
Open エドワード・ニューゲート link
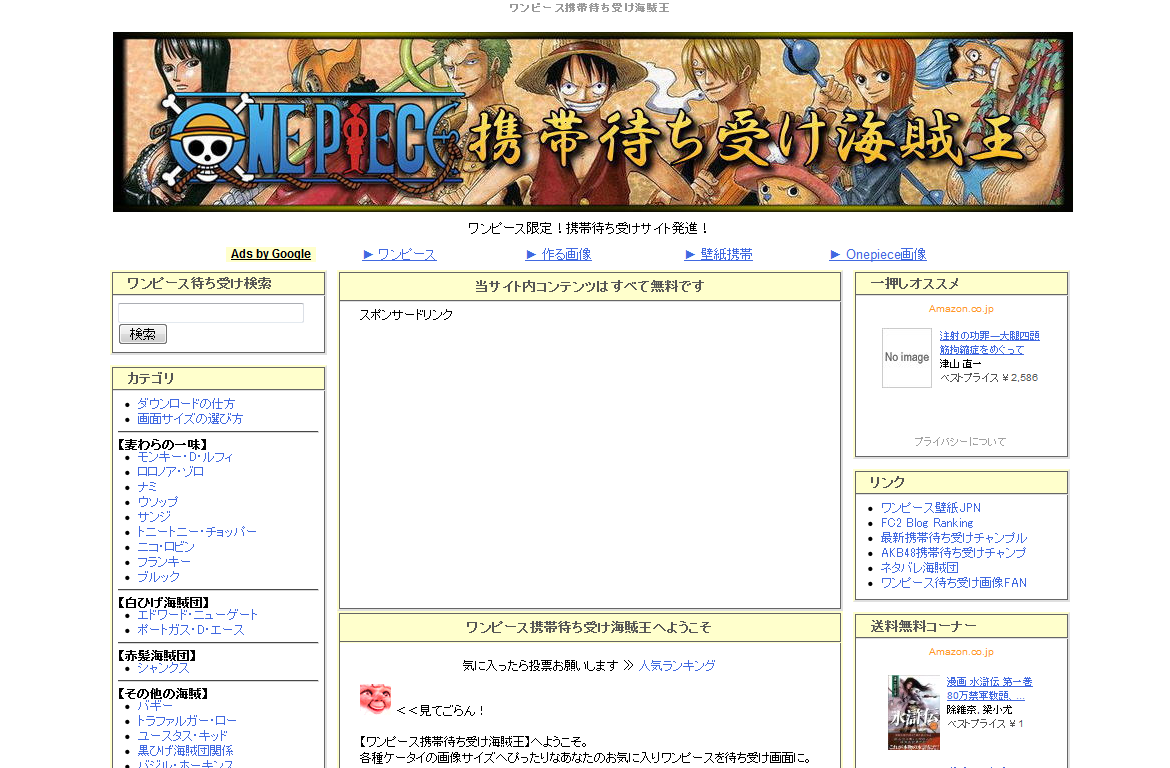[x=198, y=614]
